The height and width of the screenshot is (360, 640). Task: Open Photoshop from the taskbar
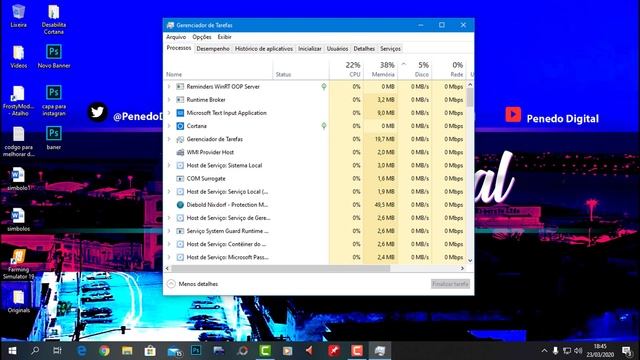[196, 351]
